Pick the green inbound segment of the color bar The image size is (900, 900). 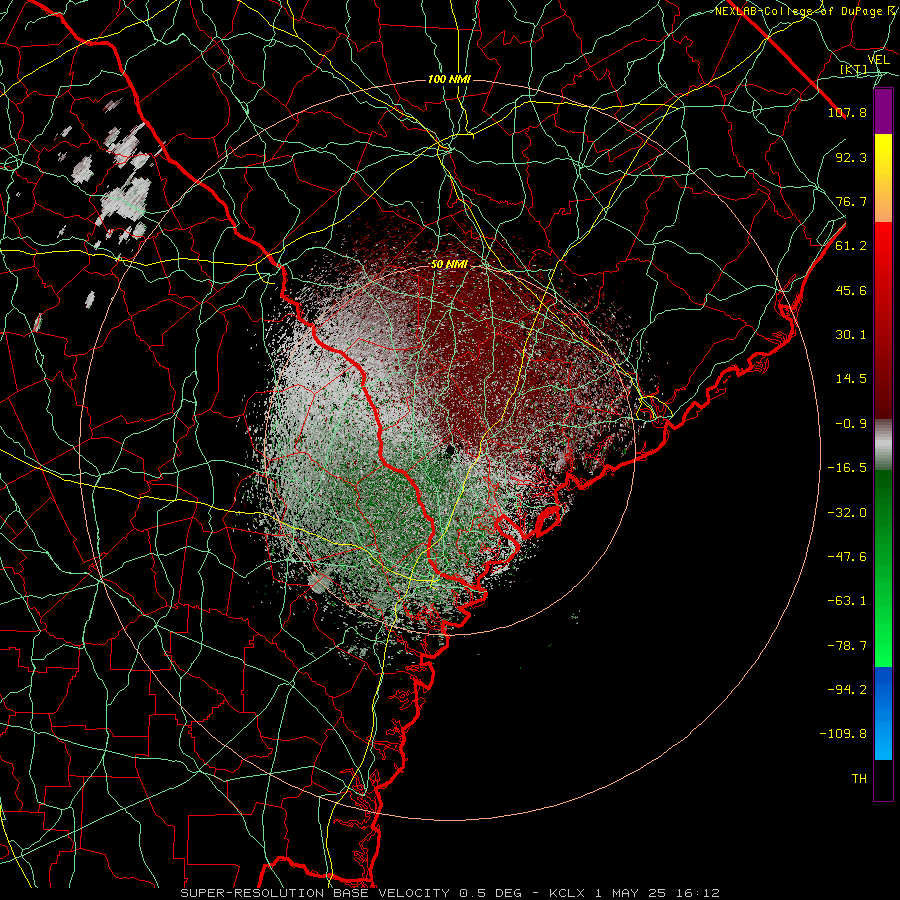[x=883, y=568]
